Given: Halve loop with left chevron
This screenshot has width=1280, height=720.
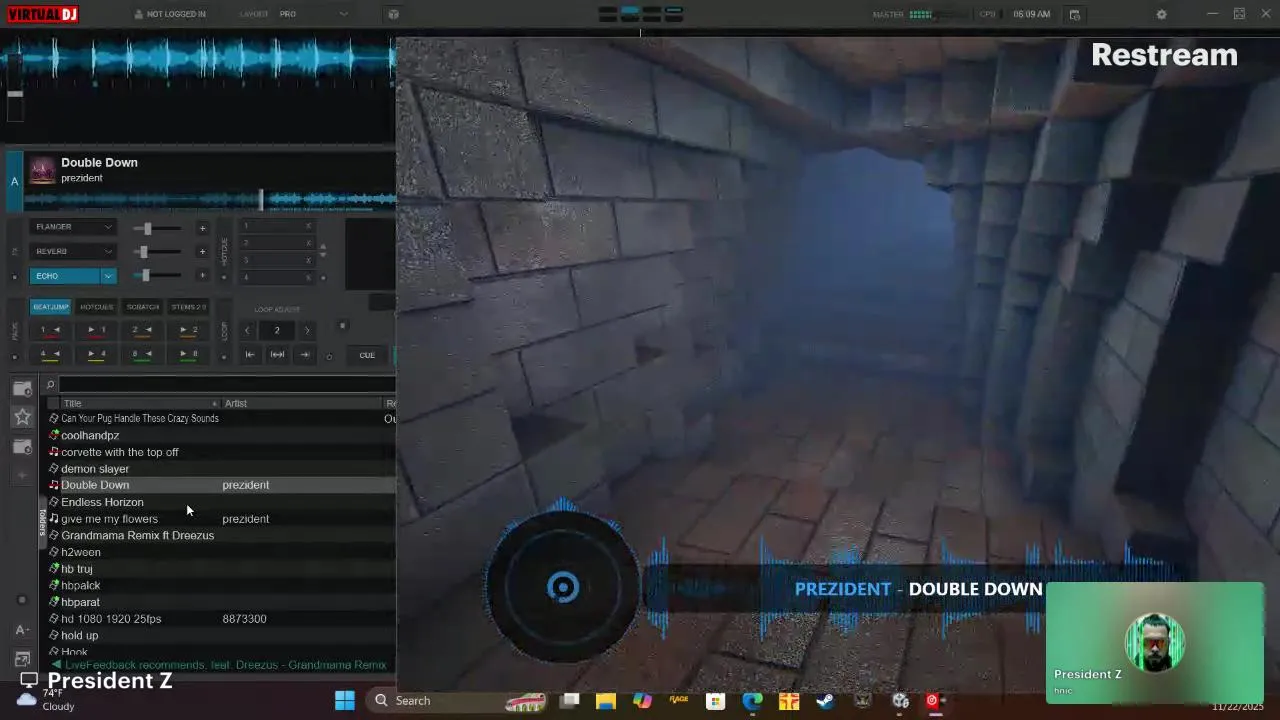Looking at the screenshot, I should pyautogui.click(x=247, y=330).
